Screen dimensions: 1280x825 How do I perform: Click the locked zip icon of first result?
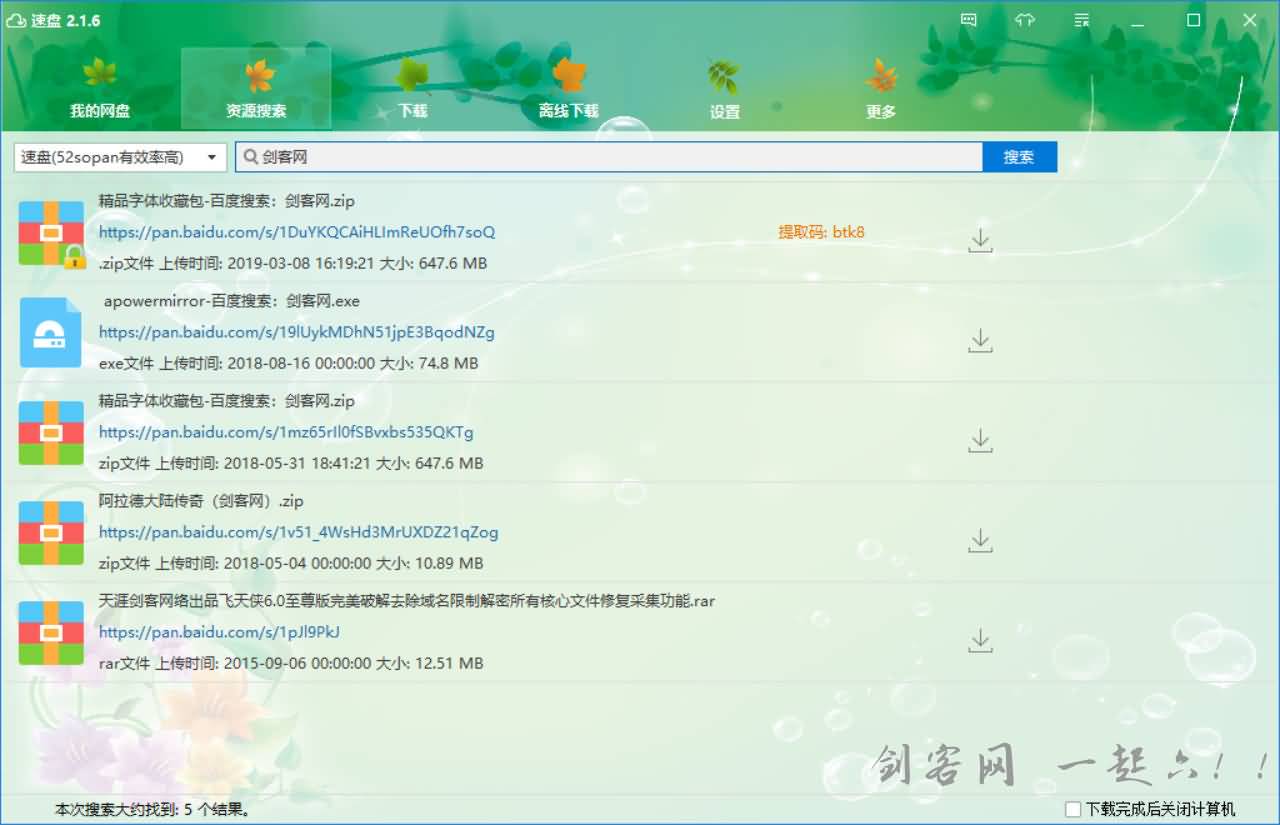(51, 233)
